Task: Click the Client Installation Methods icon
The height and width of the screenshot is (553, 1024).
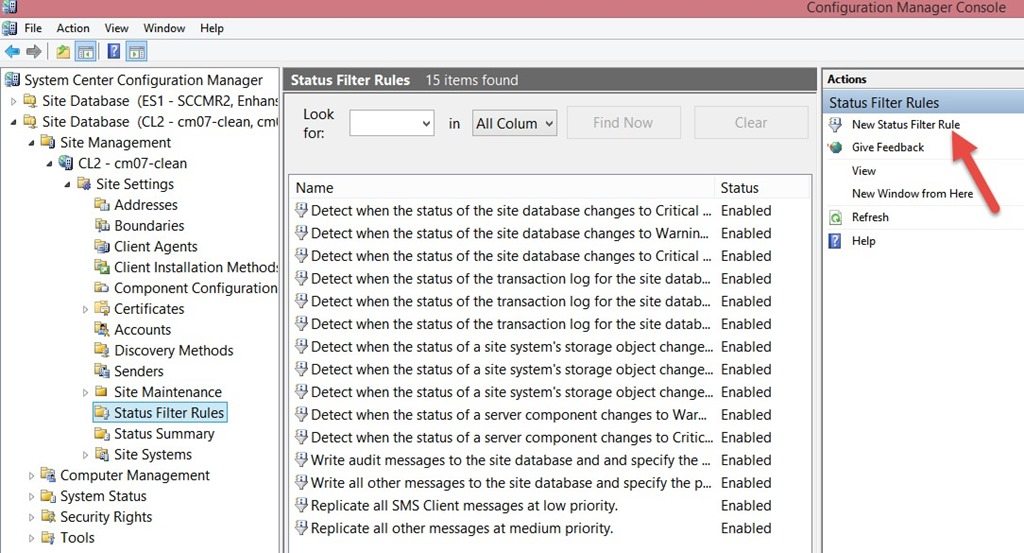Action: point(102,267)
